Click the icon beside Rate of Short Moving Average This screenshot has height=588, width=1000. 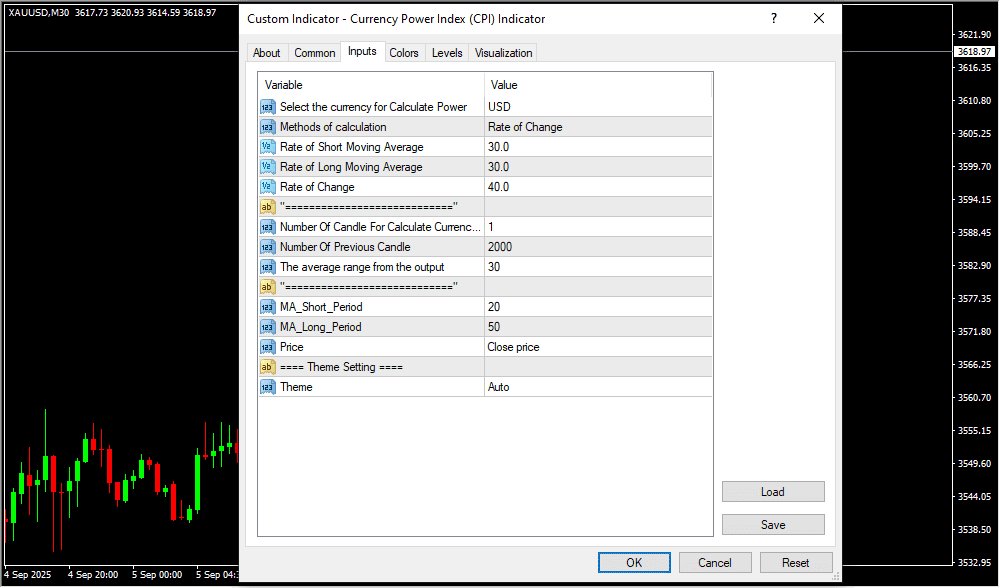267,147
